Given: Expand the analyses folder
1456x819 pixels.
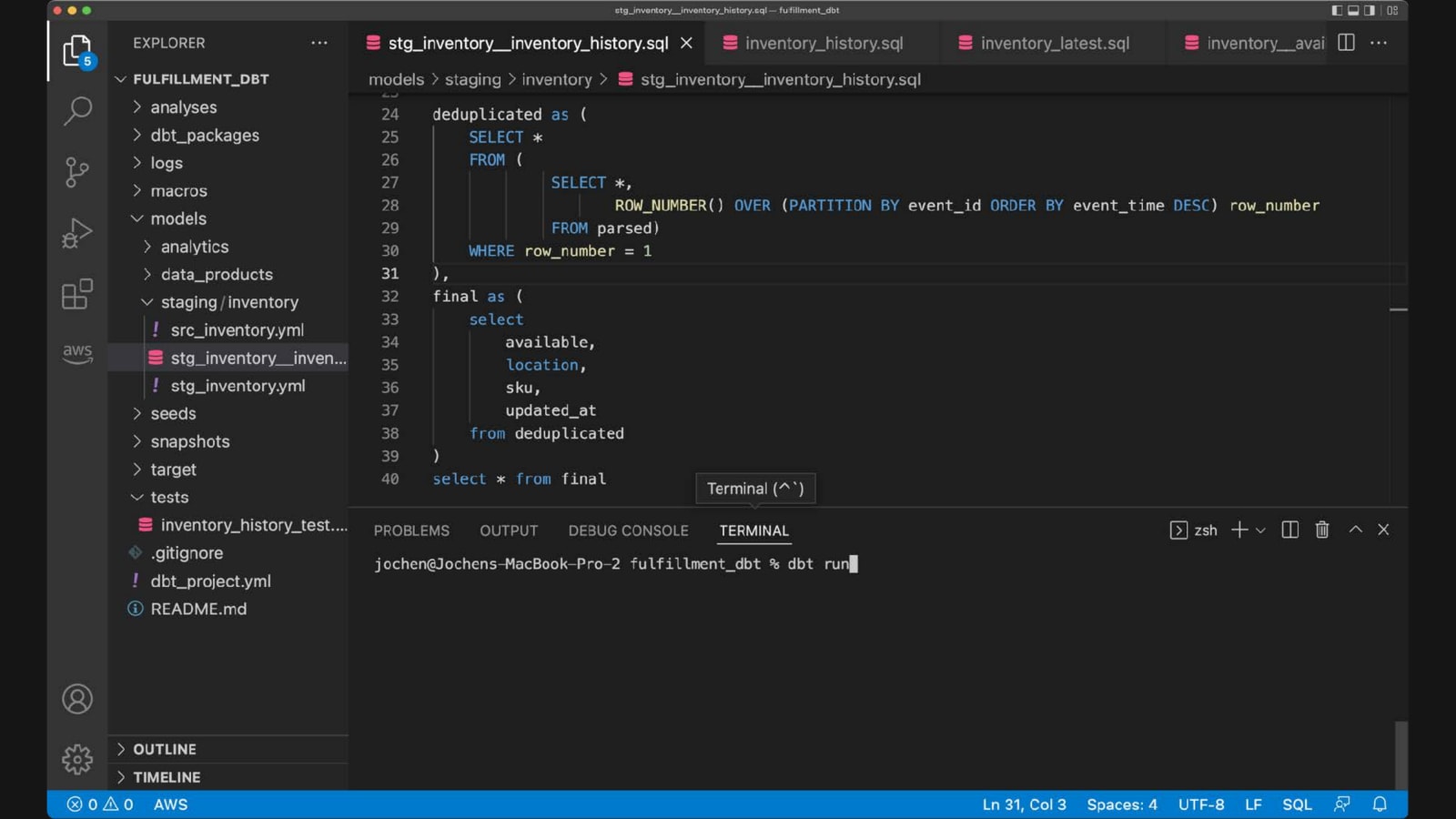Looking at the screenshot, I should click(227, 107).
